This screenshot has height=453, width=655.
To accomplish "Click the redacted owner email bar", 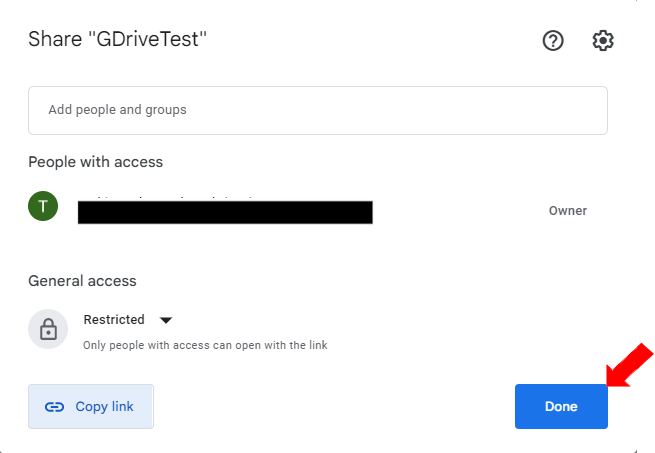I will [x=225, y=212].
